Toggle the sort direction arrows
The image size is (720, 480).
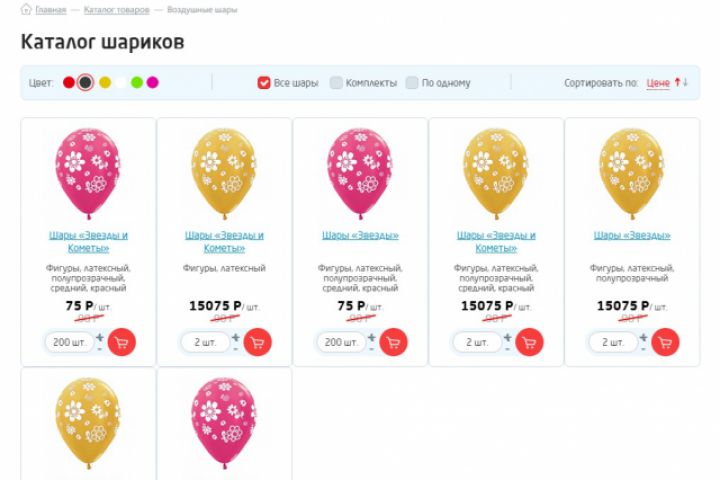pyautogui.click(x=681, y=82)
